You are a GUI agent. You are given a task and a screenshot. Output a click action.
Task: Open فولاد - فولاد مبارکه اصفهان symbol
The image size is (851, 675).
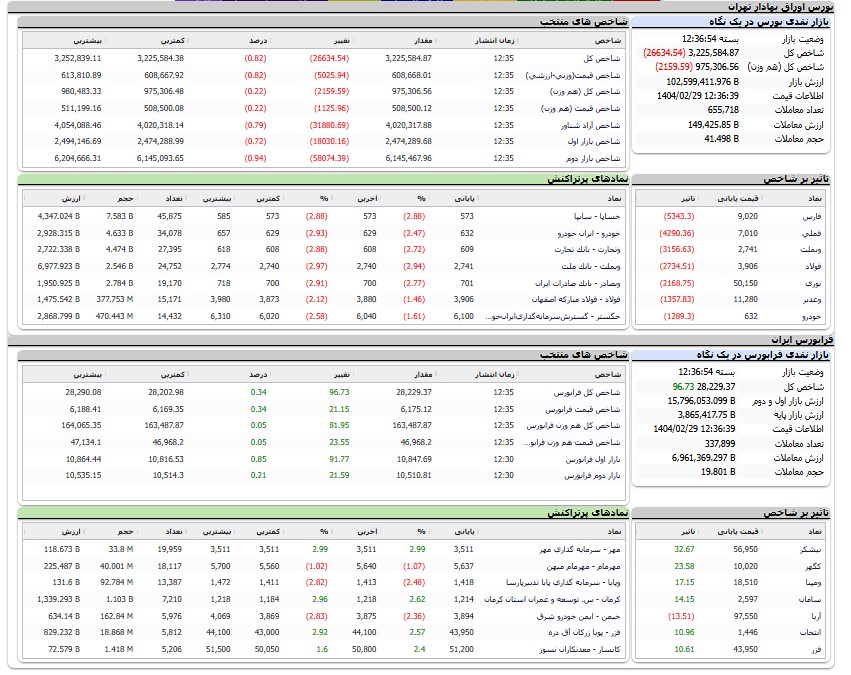(576, 300)
